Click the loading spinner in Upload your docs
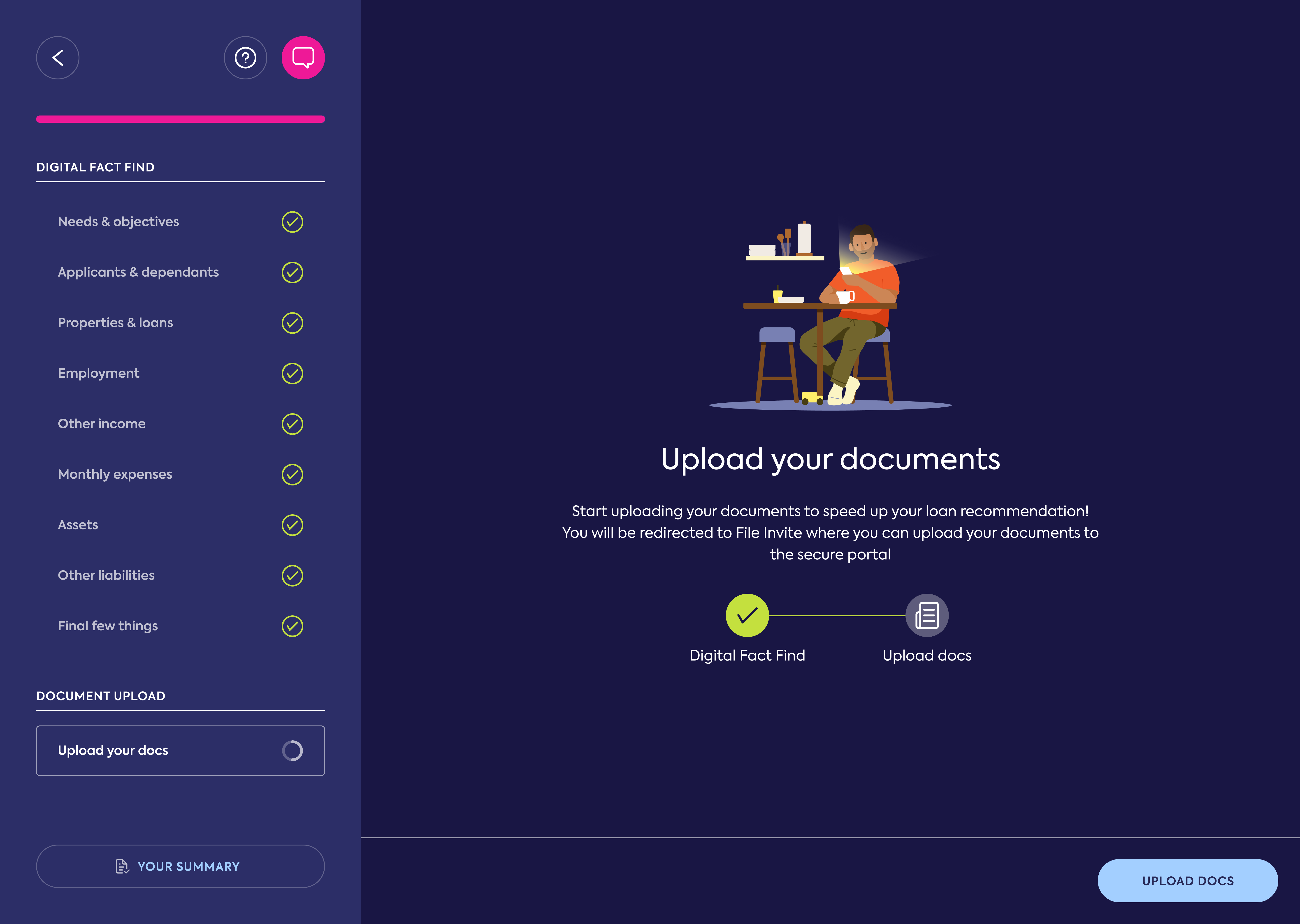 tap(292, 751)
